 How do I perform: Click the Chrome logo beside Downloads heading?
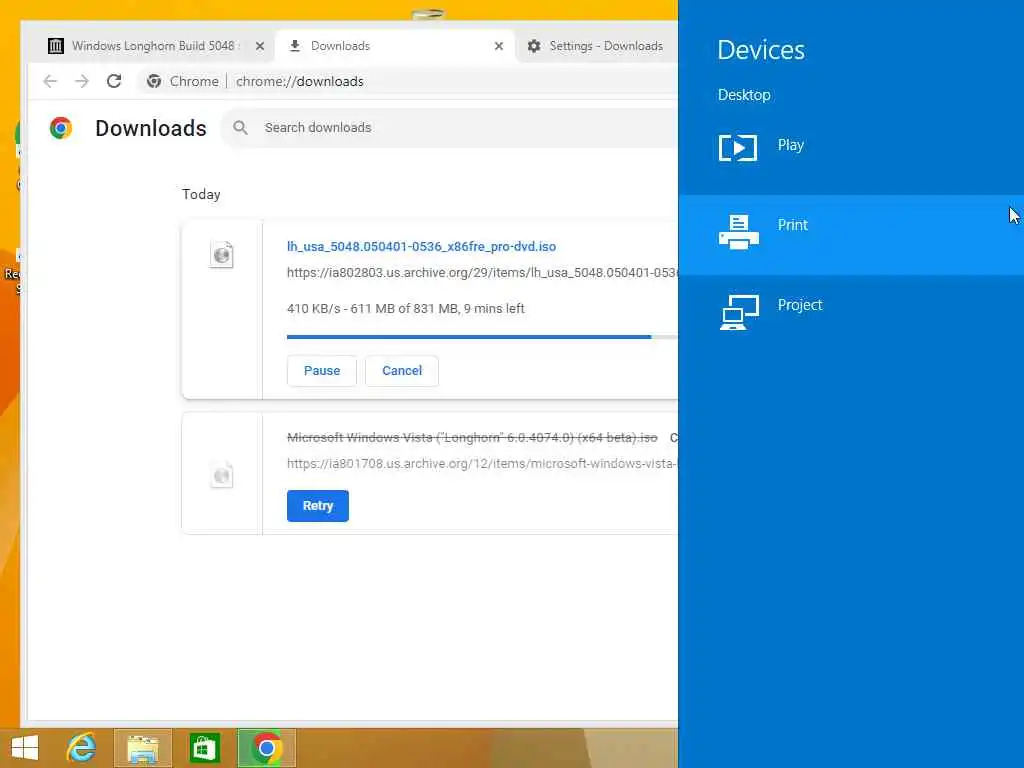61,127
